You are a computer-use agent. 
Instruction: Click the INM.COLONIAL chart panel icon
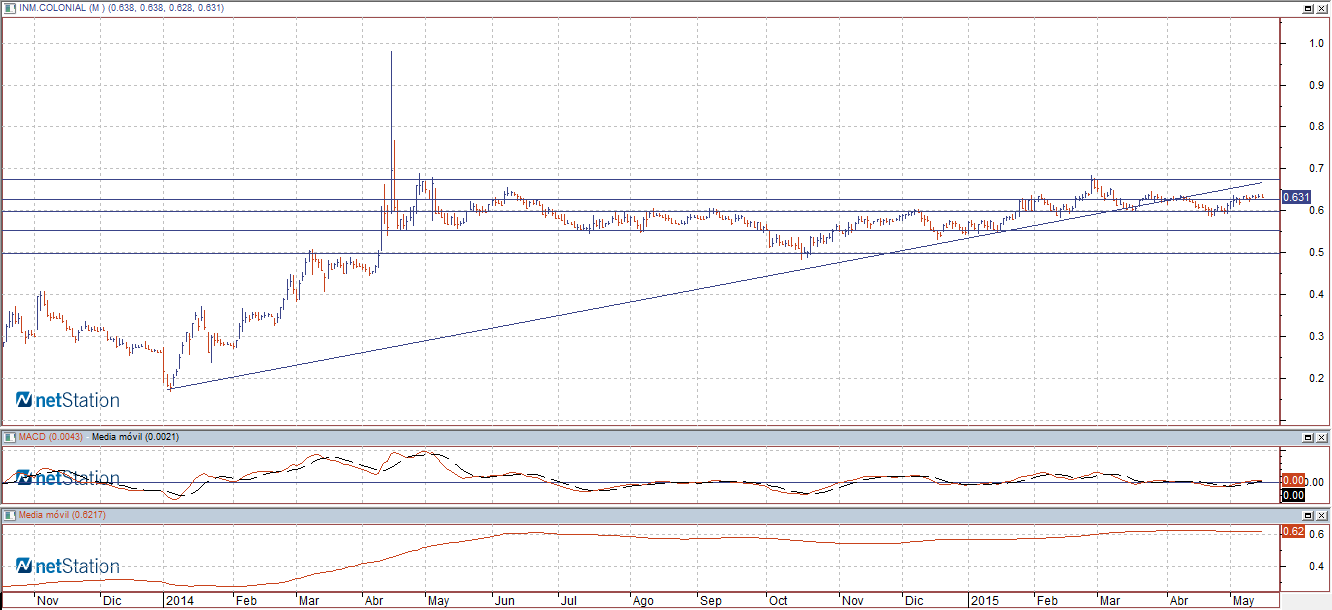pos(9,8)
